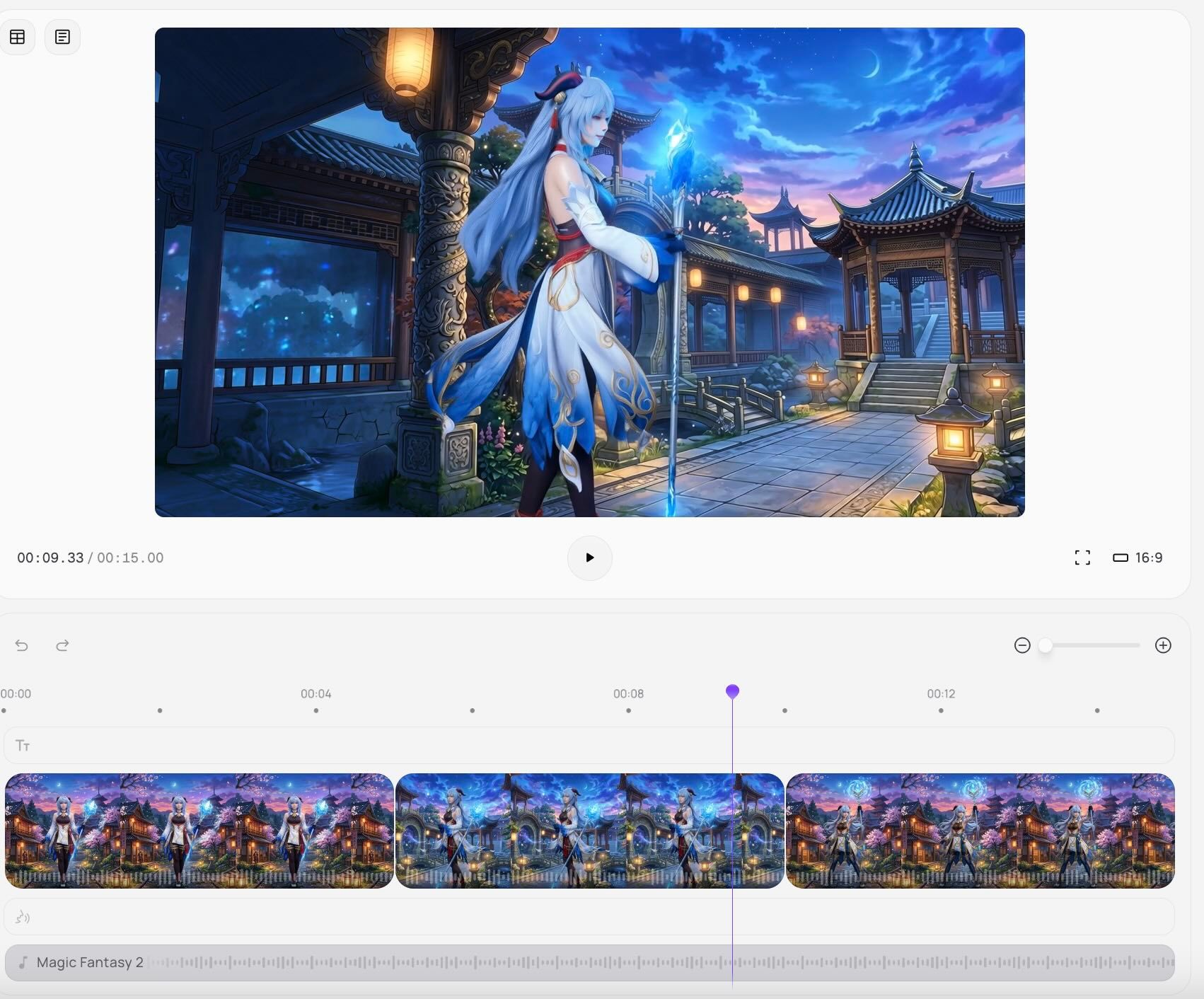The image size is (1204, 999).
Task: Enter fullscreen preview mode
Action: point(1082,558)
